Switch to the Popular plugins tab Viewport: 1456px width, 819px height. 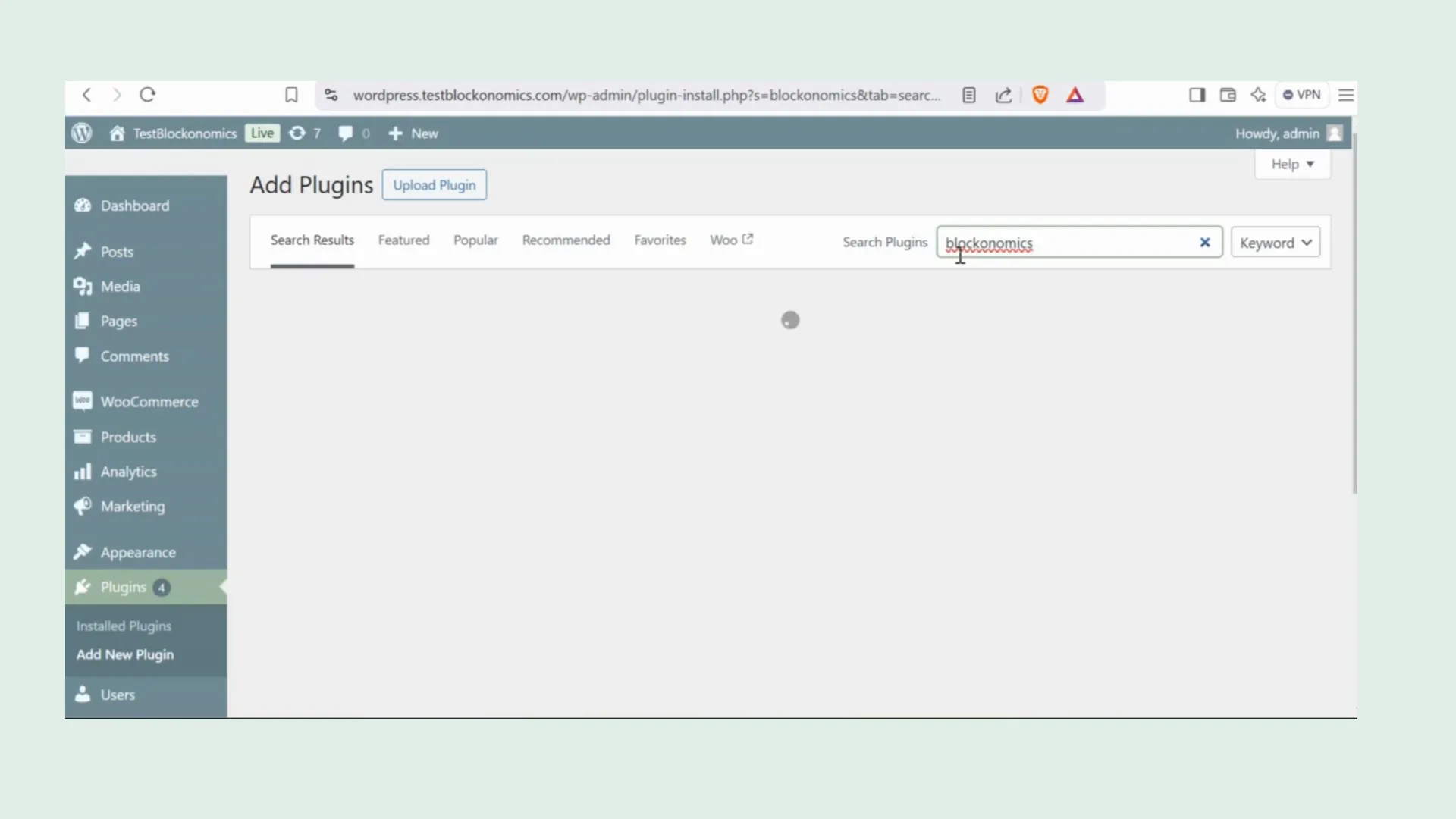pos(476,240)
